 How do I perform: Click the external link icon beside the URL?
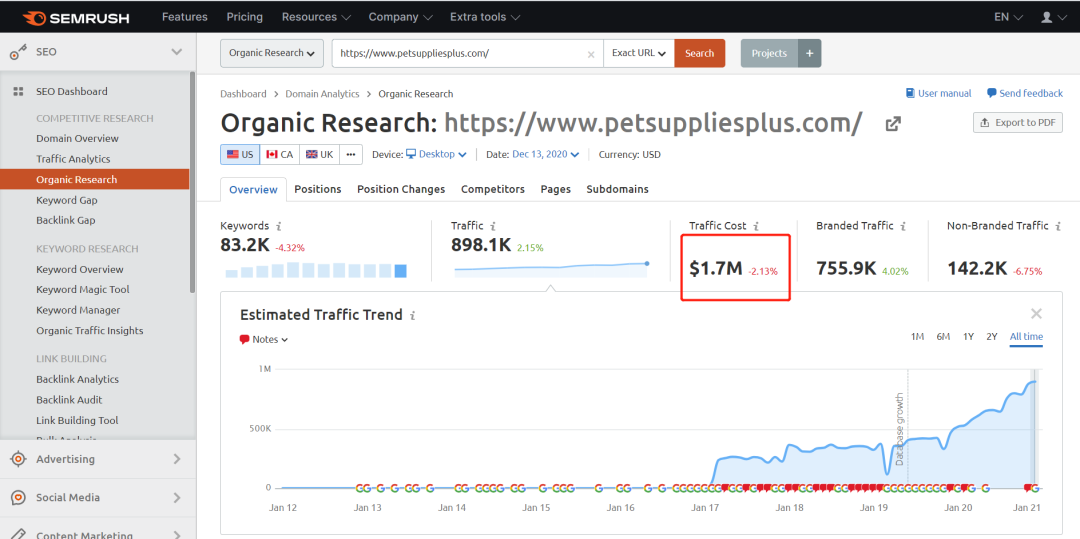(893, 123)
